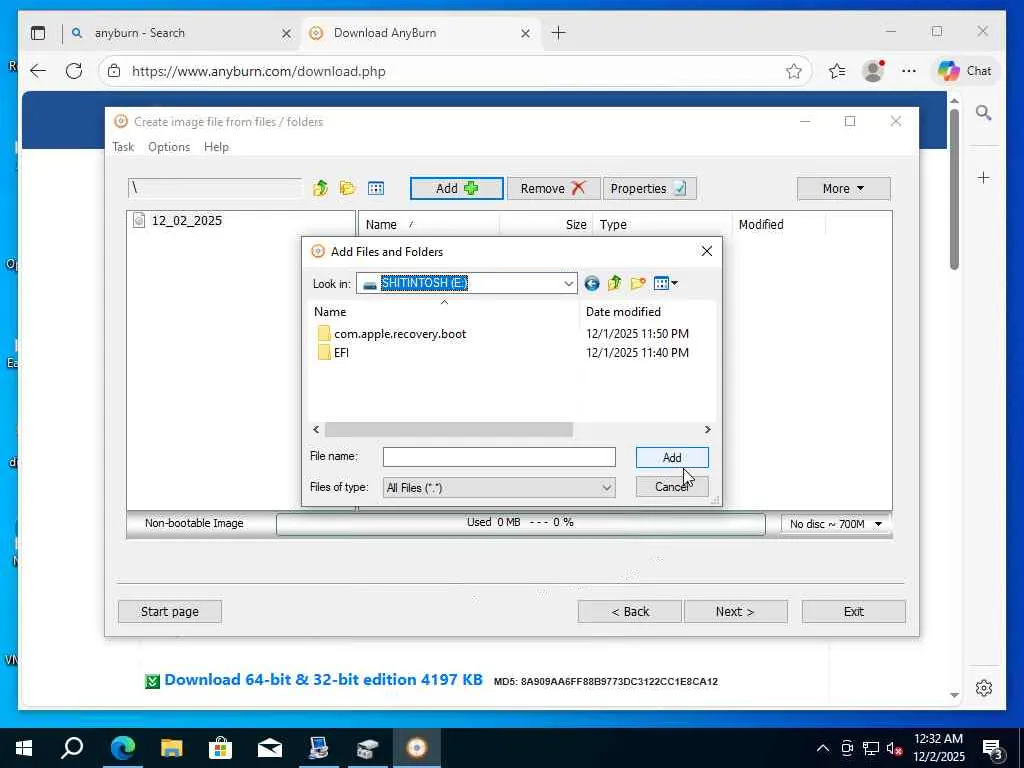Open browser Settings and more menu
The height and width of the screenshot is (768, 1024).
(x=909, y=71)
